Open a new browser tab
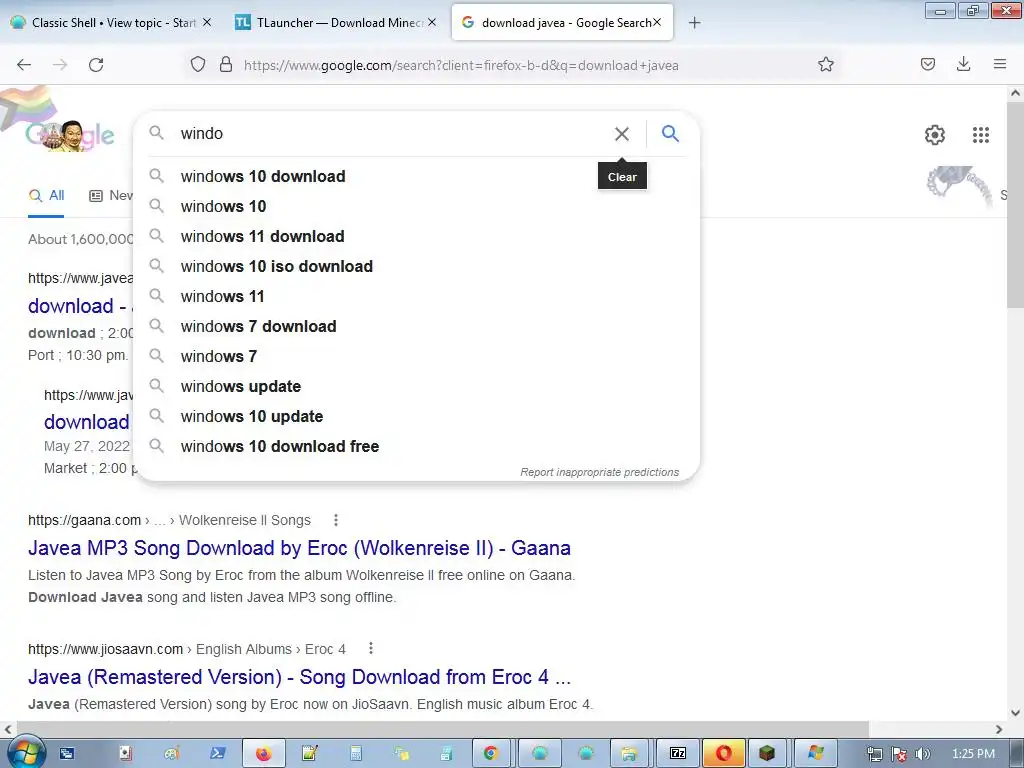The image size is (1024, 768). coord(694,23)
